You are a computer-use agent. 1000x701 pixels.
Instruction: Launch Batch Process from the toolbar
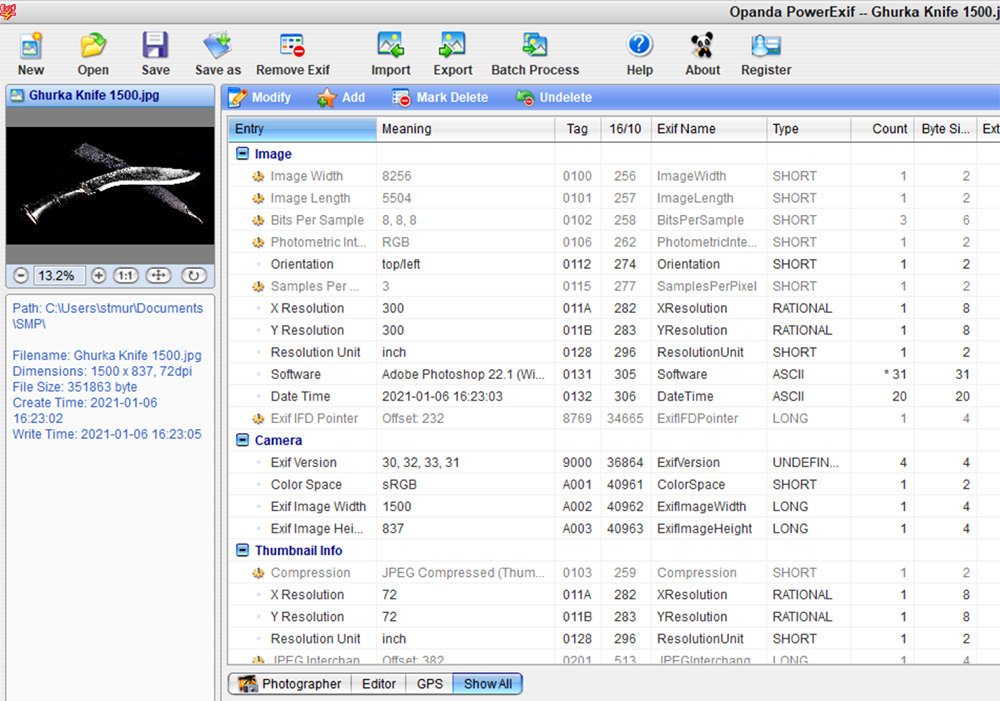click(x=535, y=46)
